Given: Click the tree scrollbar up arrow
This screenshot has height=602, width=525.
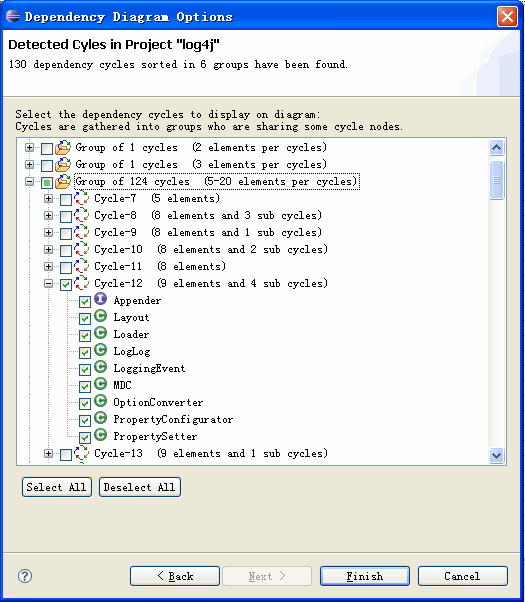Looking at the screenshot, I should pyautogui.click(x=497, y=147).
